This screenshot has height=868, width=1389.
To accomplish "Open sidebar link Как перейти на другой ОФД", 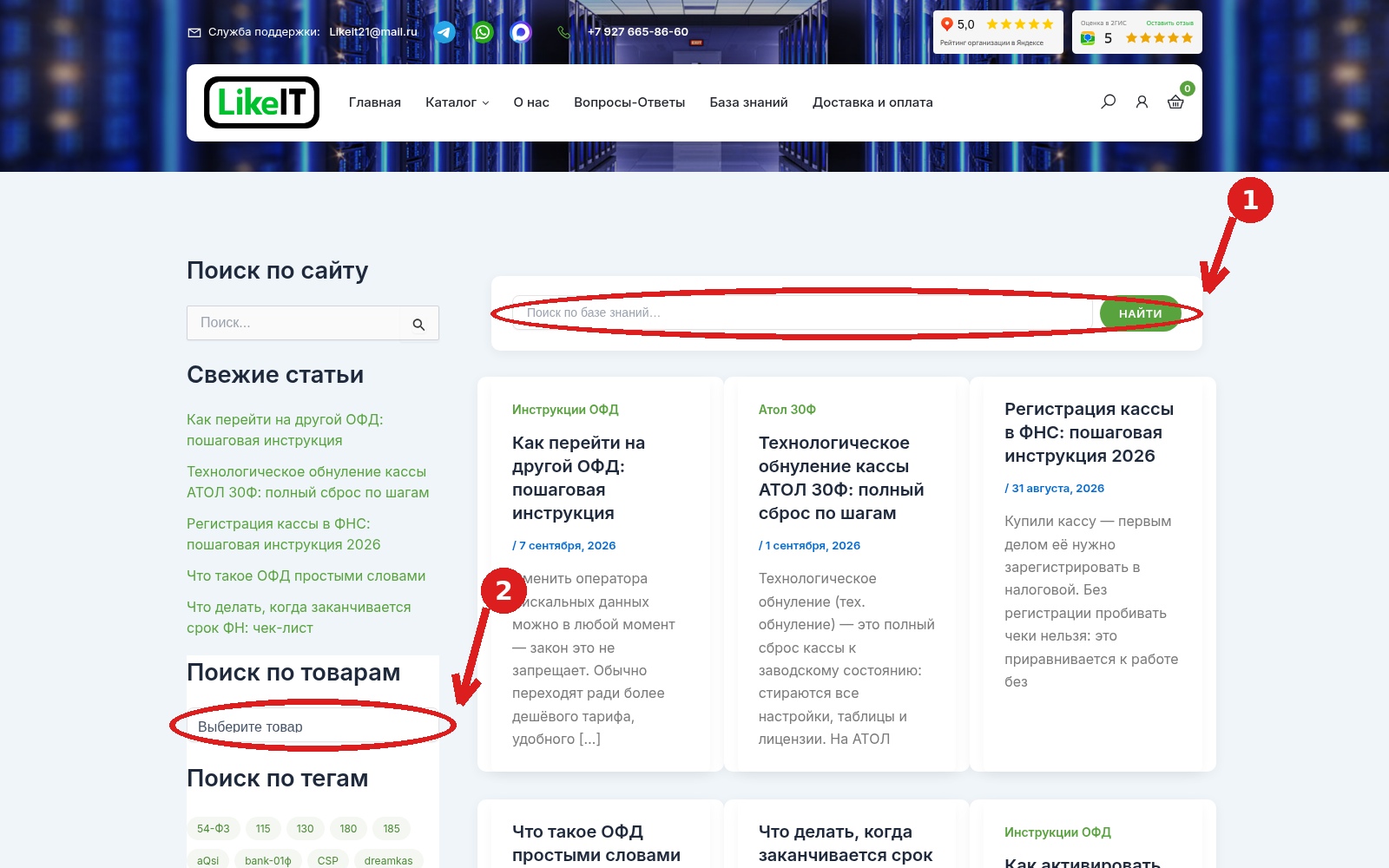I will (x=285, y=430).
